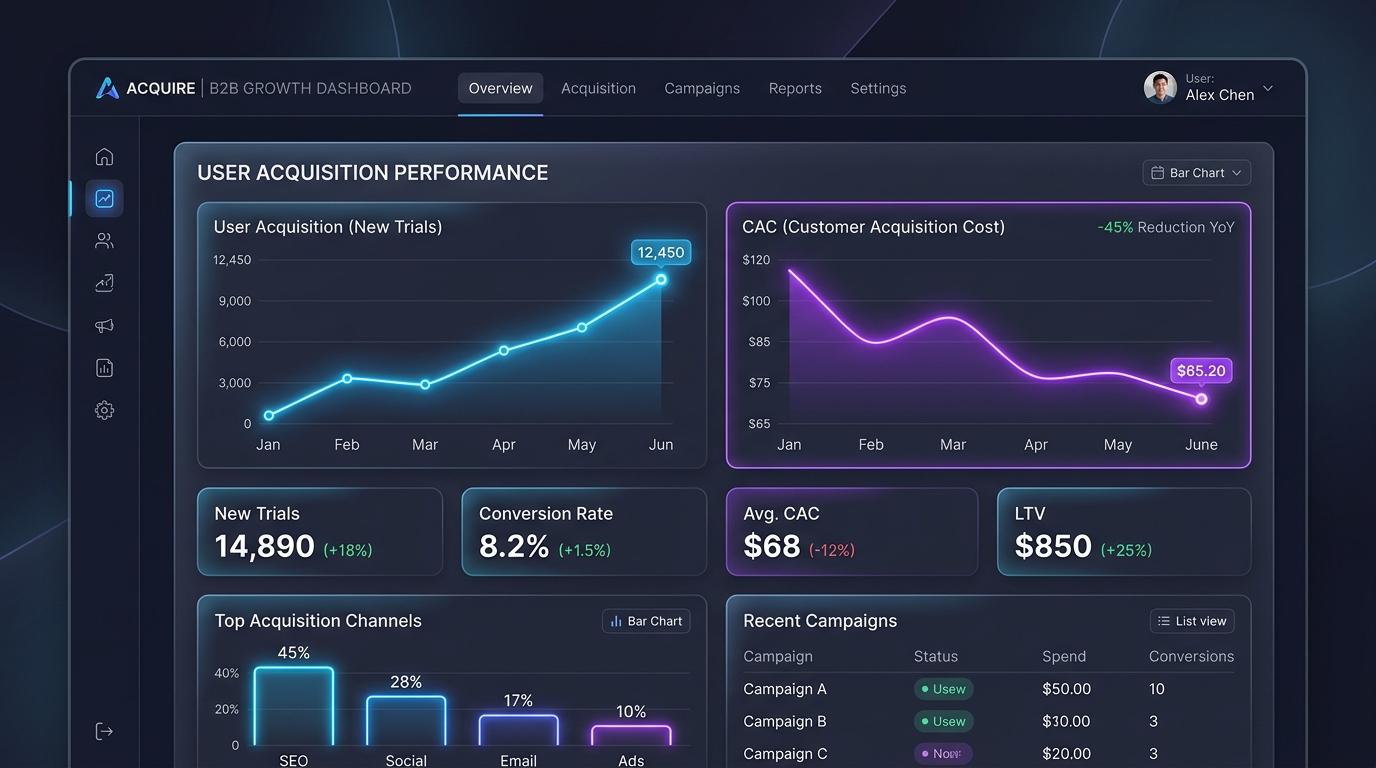Click the CAC (Customer Acquisition Cost) title

874,227
